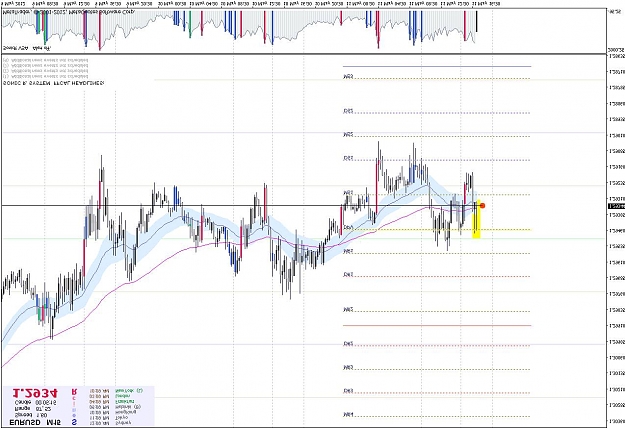This screenshot has width=625, height=429.
Task: Select the yellow highlighted latest candle
Action: tap(476, 219)
